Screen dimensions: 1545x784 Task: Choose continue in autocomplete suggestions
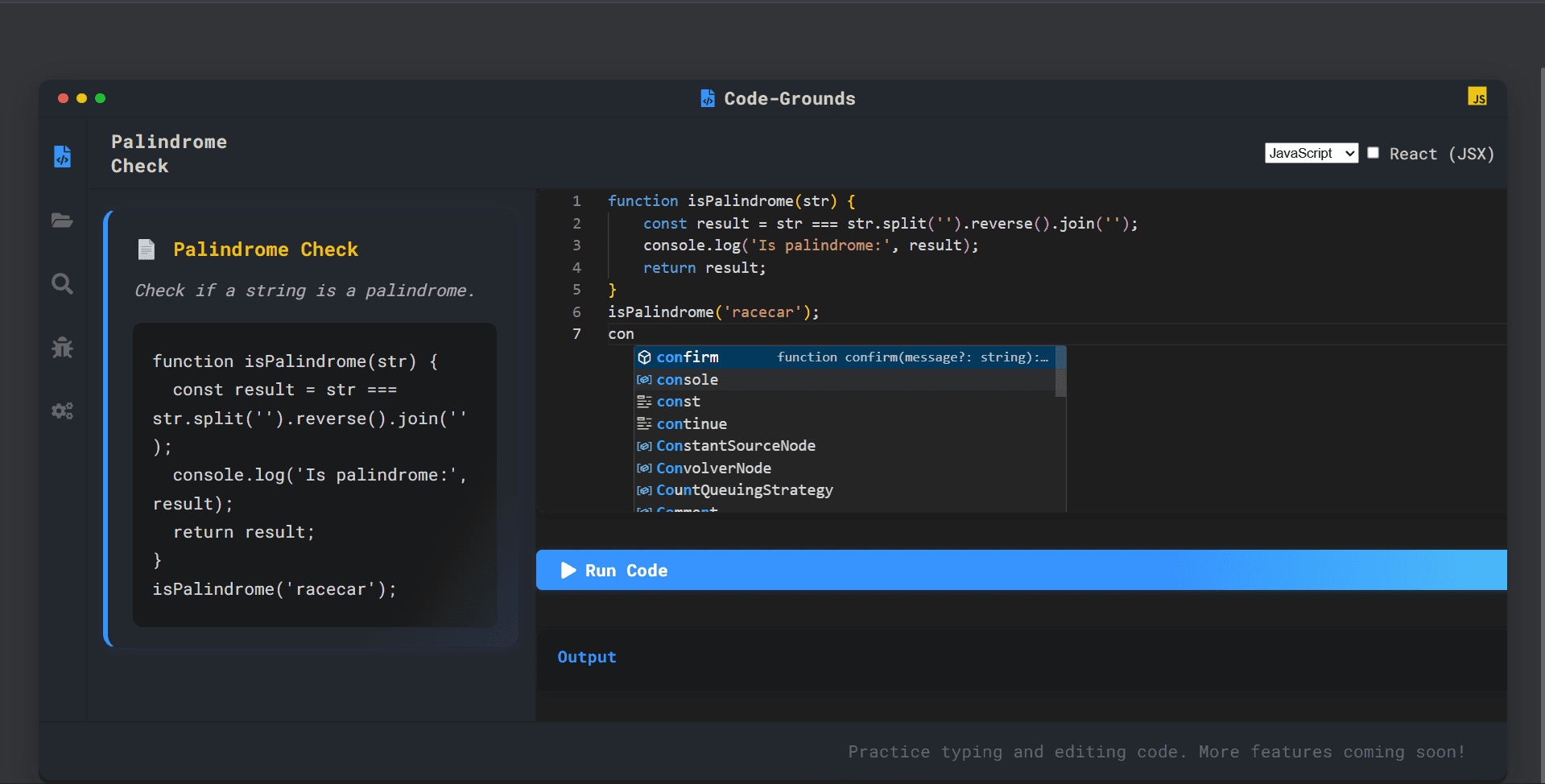(x=845, y=423)
